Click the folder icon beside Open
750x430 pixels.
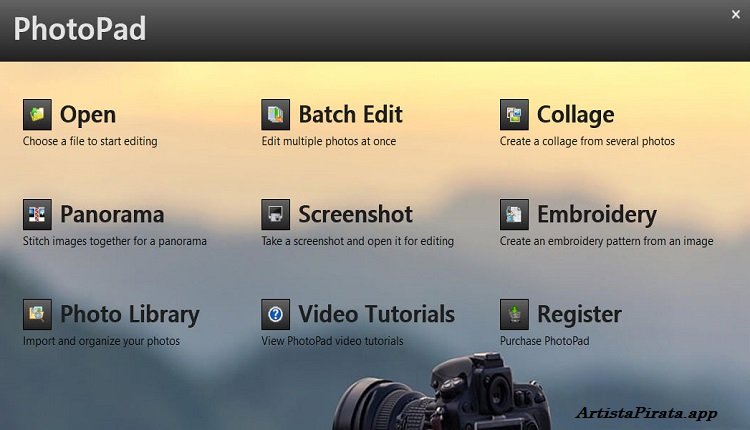[37, 115]
